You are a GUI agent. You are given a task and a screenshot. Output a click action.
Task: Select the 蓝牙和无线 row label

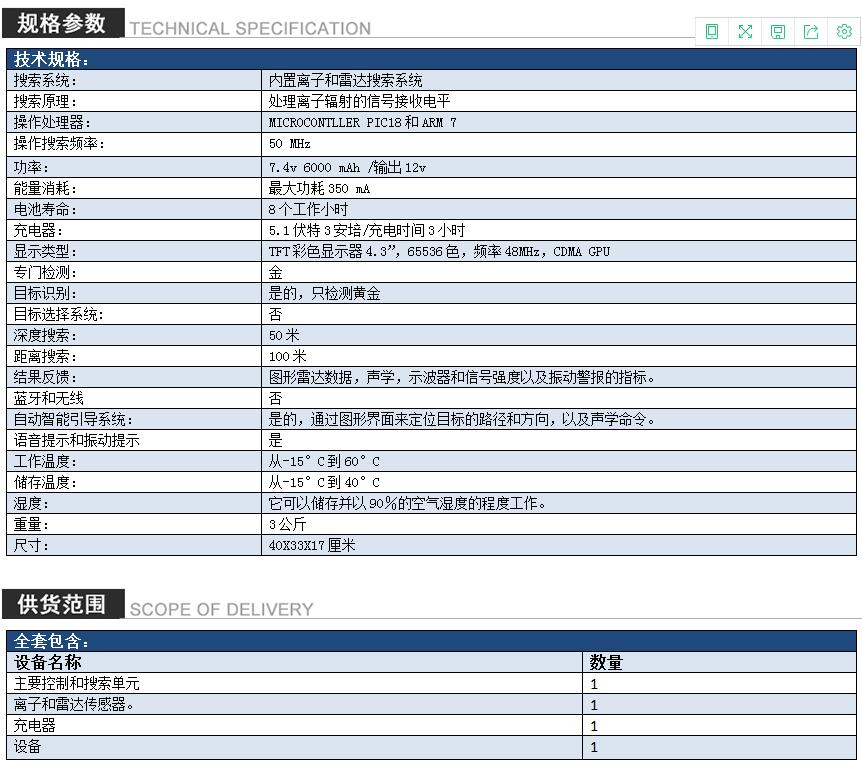[x=48, y=399]
